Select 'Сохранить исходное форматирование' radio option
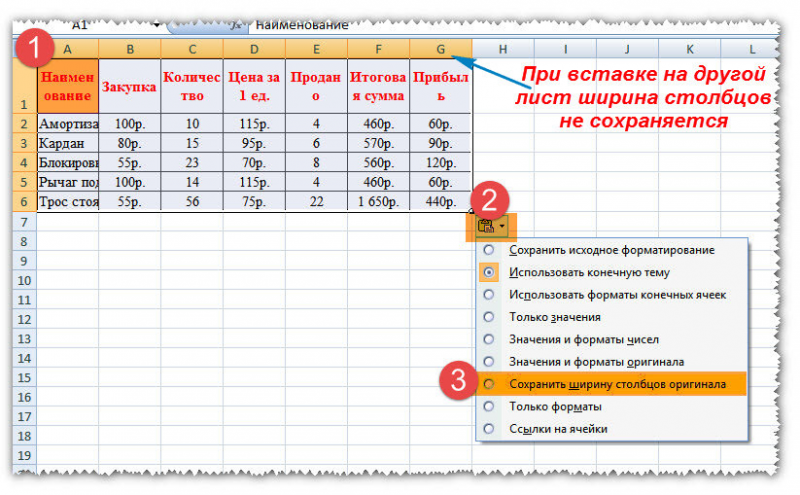This screenshot has height=495, width=800. click(612, 250)
